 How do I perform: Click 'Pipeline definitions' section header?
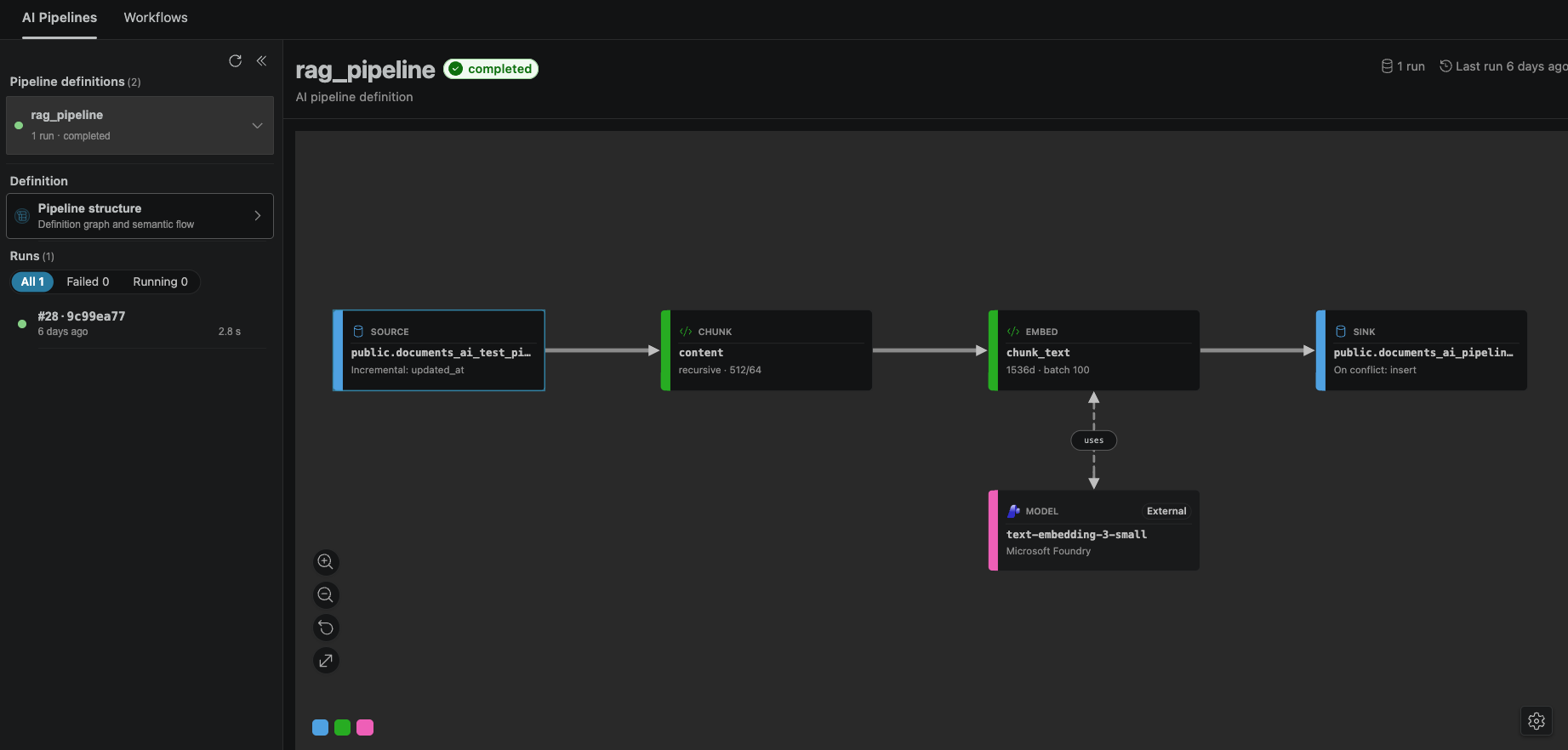click(67, 82)
